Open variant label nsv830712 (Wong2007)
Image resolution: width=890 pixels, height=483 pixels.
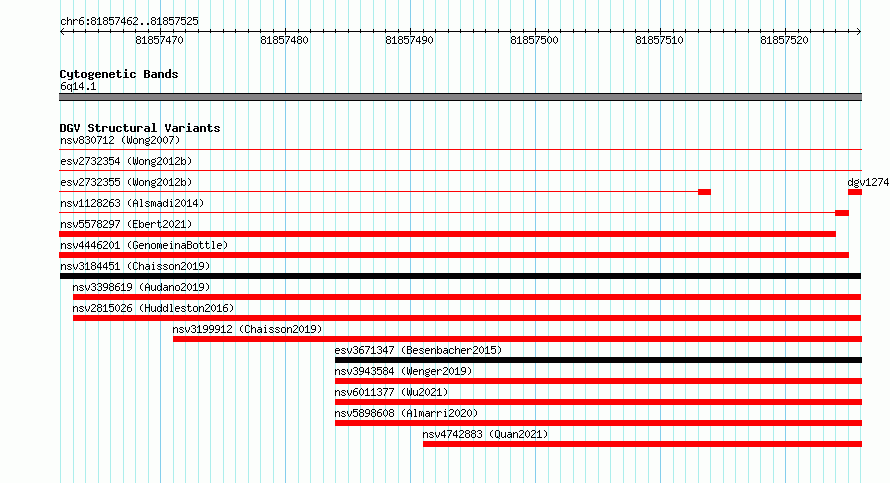(120, 140)
